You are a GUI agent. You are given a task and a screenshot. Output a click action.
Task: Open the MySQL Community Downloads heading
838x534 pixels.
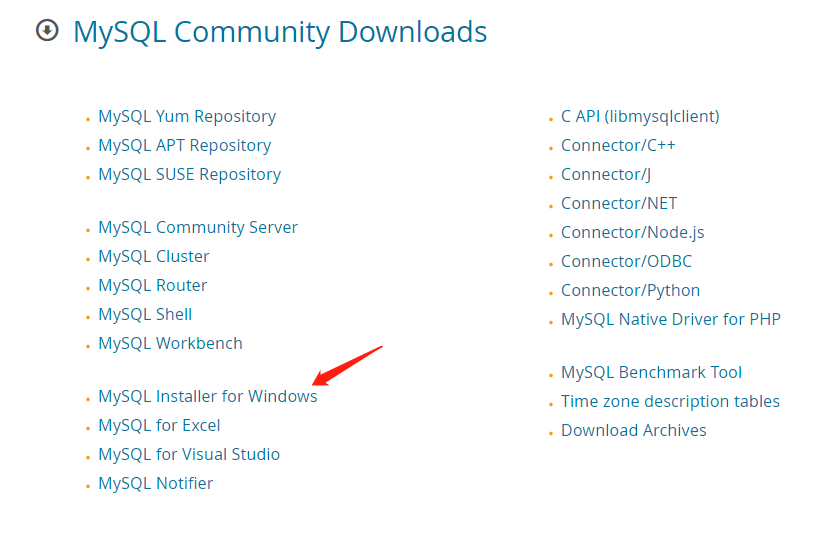(x=280, y=32)
